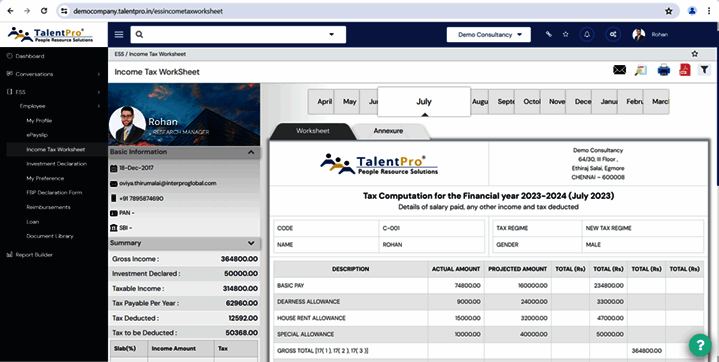The width and height of the screenshot is (719, 362).
Task: Export worksheet as PDF
Action: coord(685,70)
